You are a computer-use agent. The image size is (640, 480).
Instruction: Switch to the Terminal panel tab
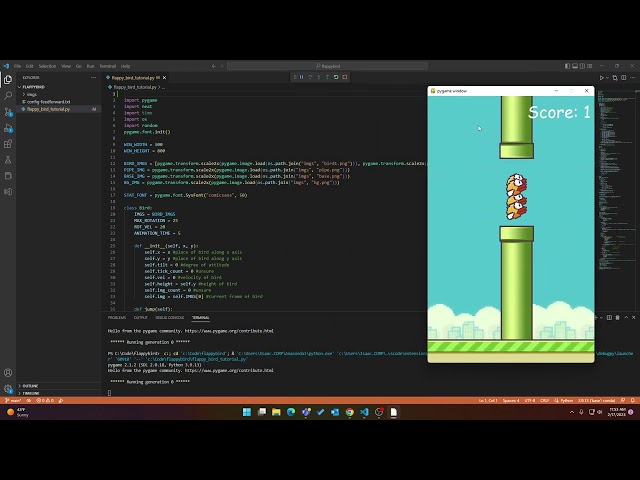200,318
